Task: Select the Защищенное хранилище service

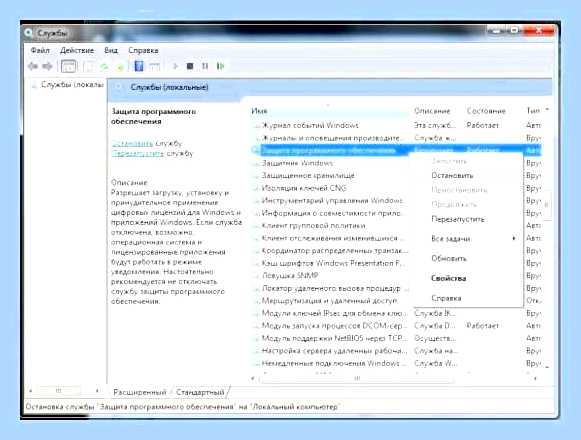Action: [308, 175]
